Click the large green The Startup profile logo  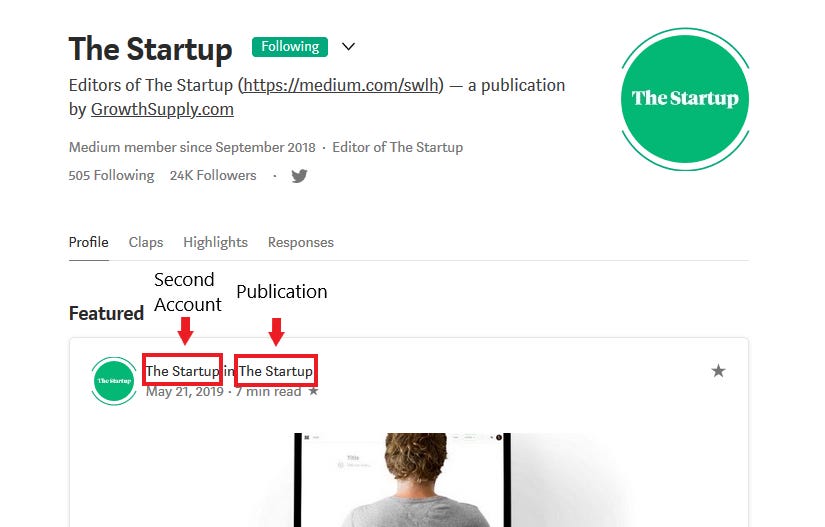coord(684,98)
